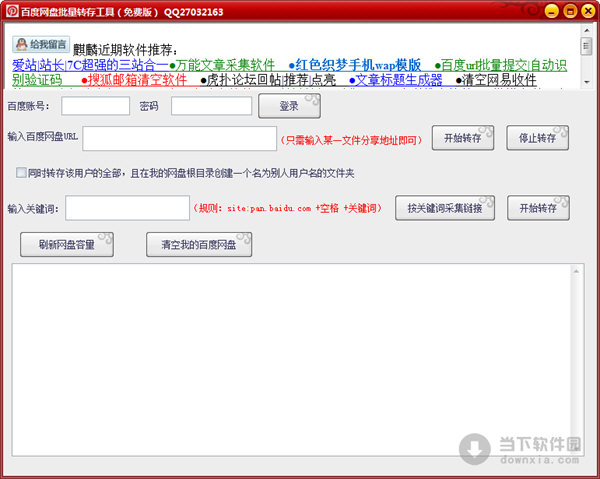Click the 停止转存 button
The height and width of the screenshot is (479, 600).
[x=537, y=138]
